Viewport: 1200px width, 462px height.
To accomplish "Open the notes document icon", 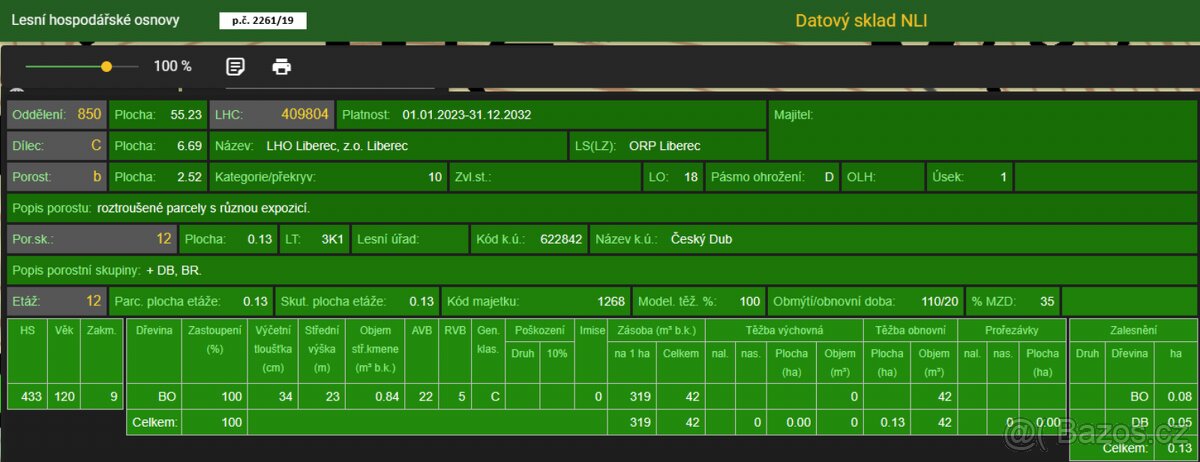I will [235, 66].
